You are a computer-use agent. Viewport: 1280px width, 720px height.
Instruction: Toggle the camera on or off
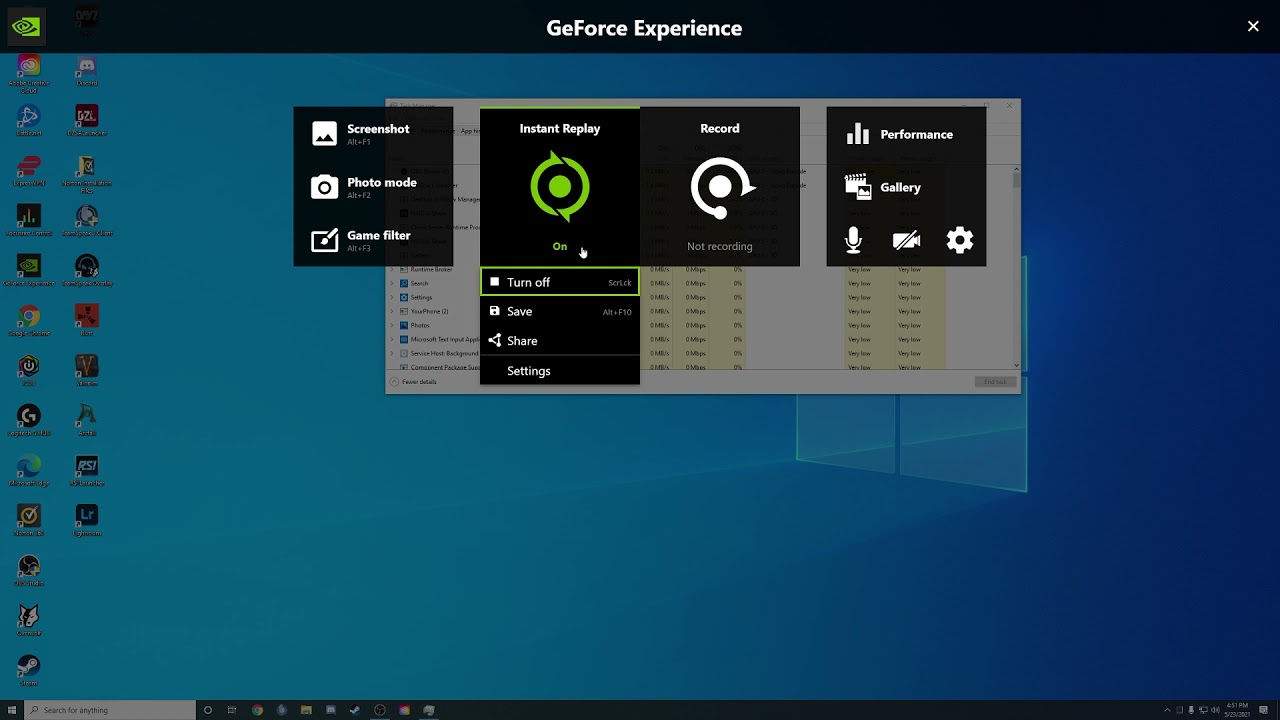(906, 240)
